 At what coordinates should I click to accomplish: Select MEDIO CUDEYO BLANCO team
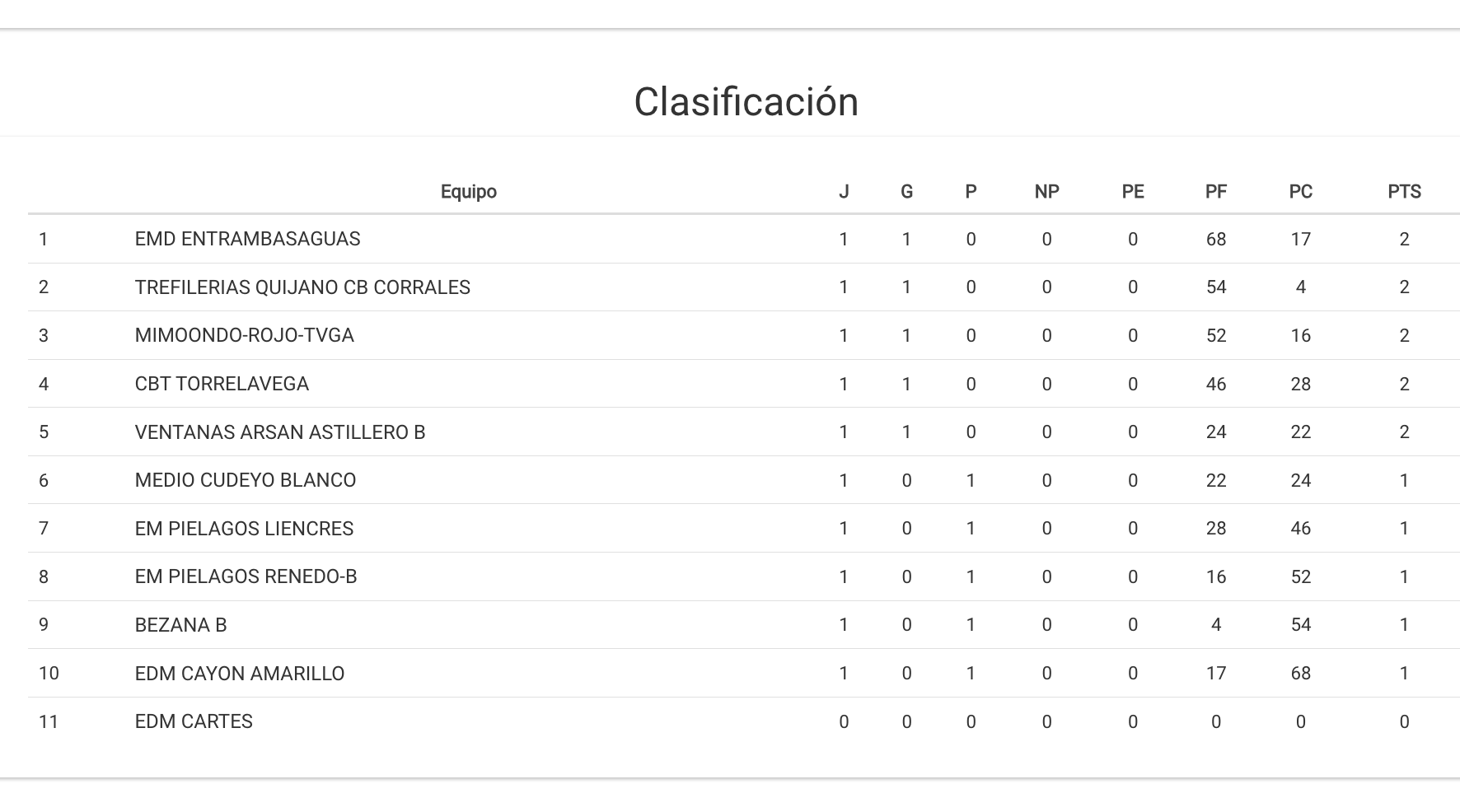tap(245, 480)
